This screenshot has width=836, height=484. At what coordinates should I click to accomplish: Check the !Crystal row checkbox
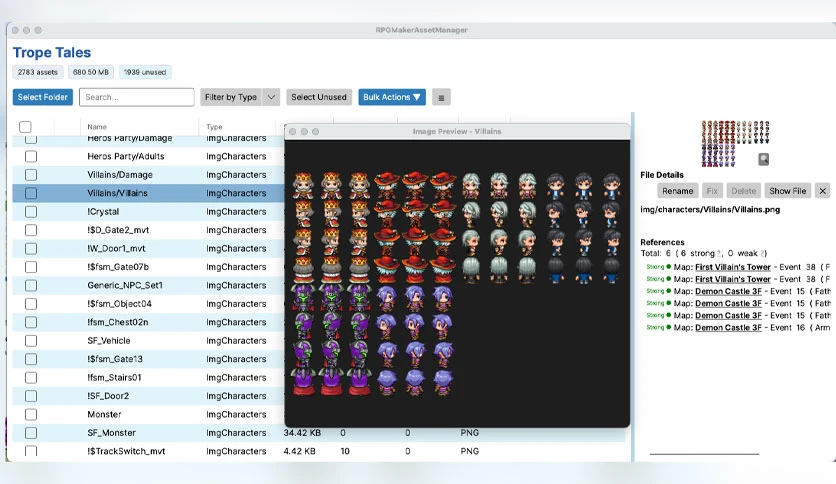click(31, 212)
